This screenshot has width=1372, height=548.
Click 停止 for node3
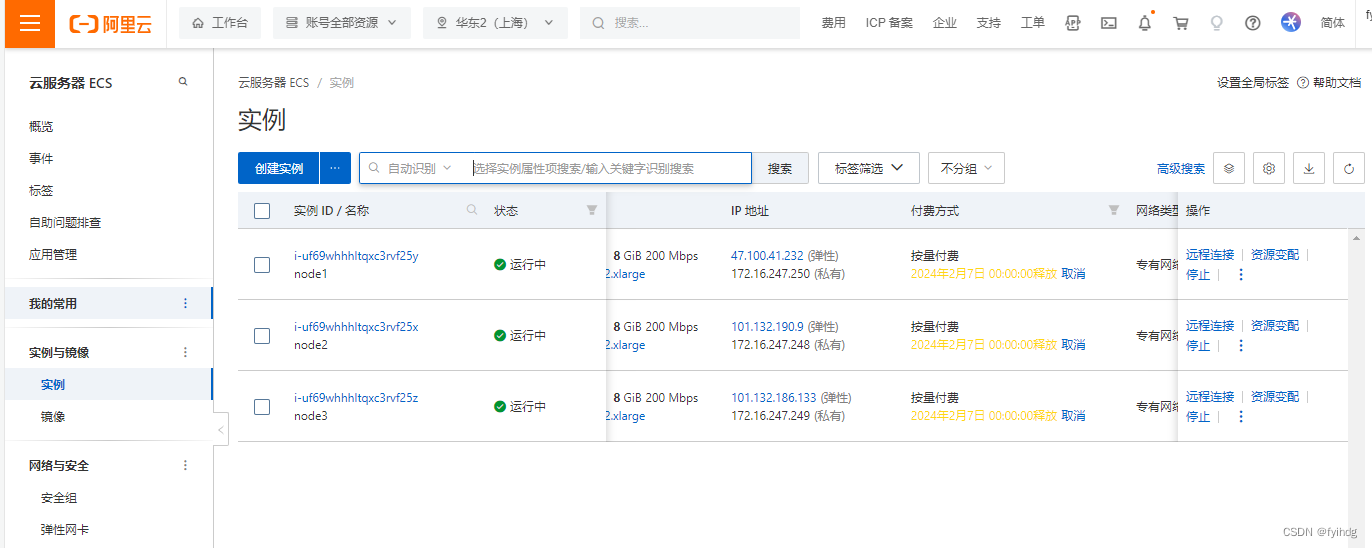[x=1198, y=416]
